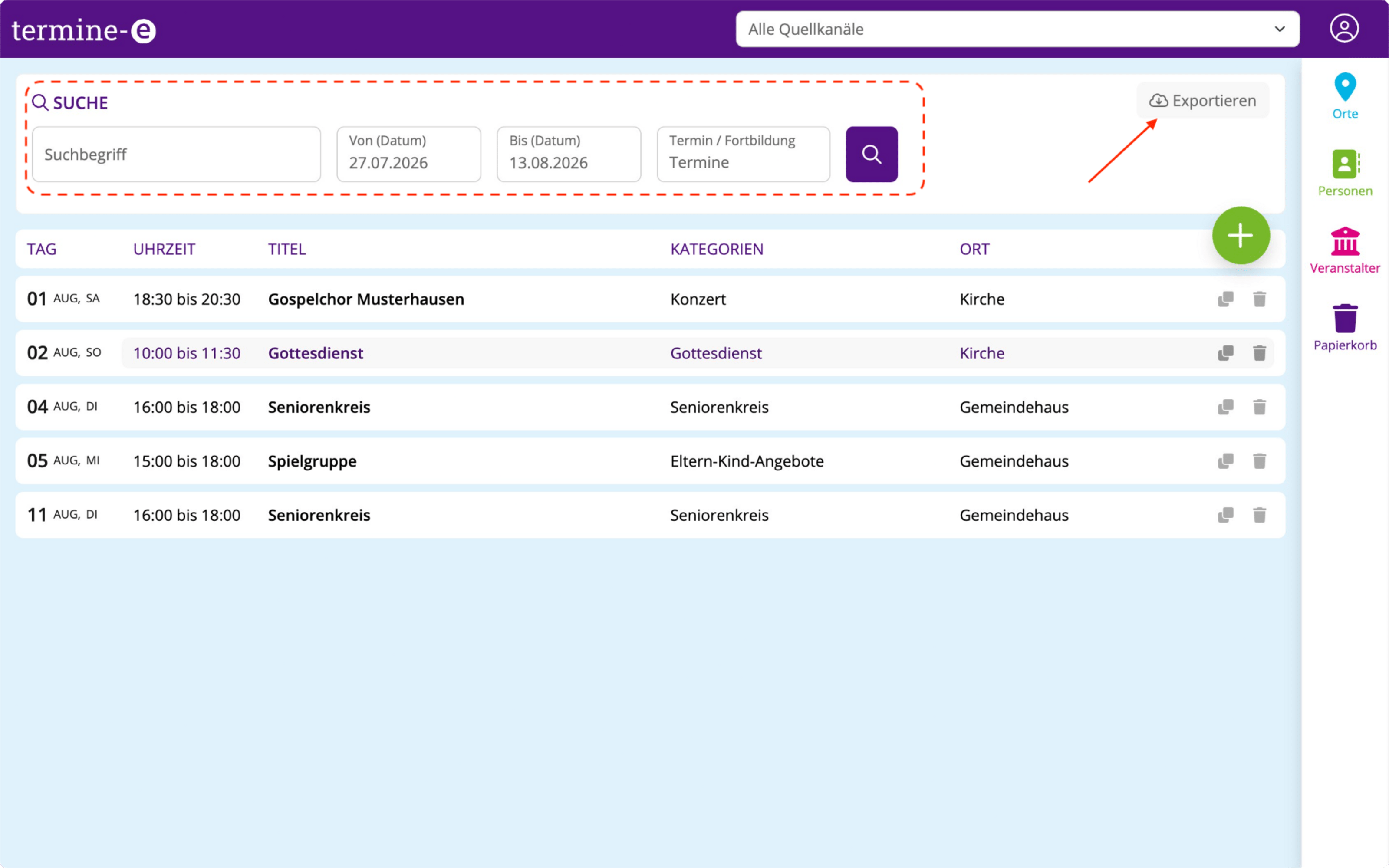Click the Gottesdienst category cell
This screenshot has width=1389, height=868.
pos(716,353)
